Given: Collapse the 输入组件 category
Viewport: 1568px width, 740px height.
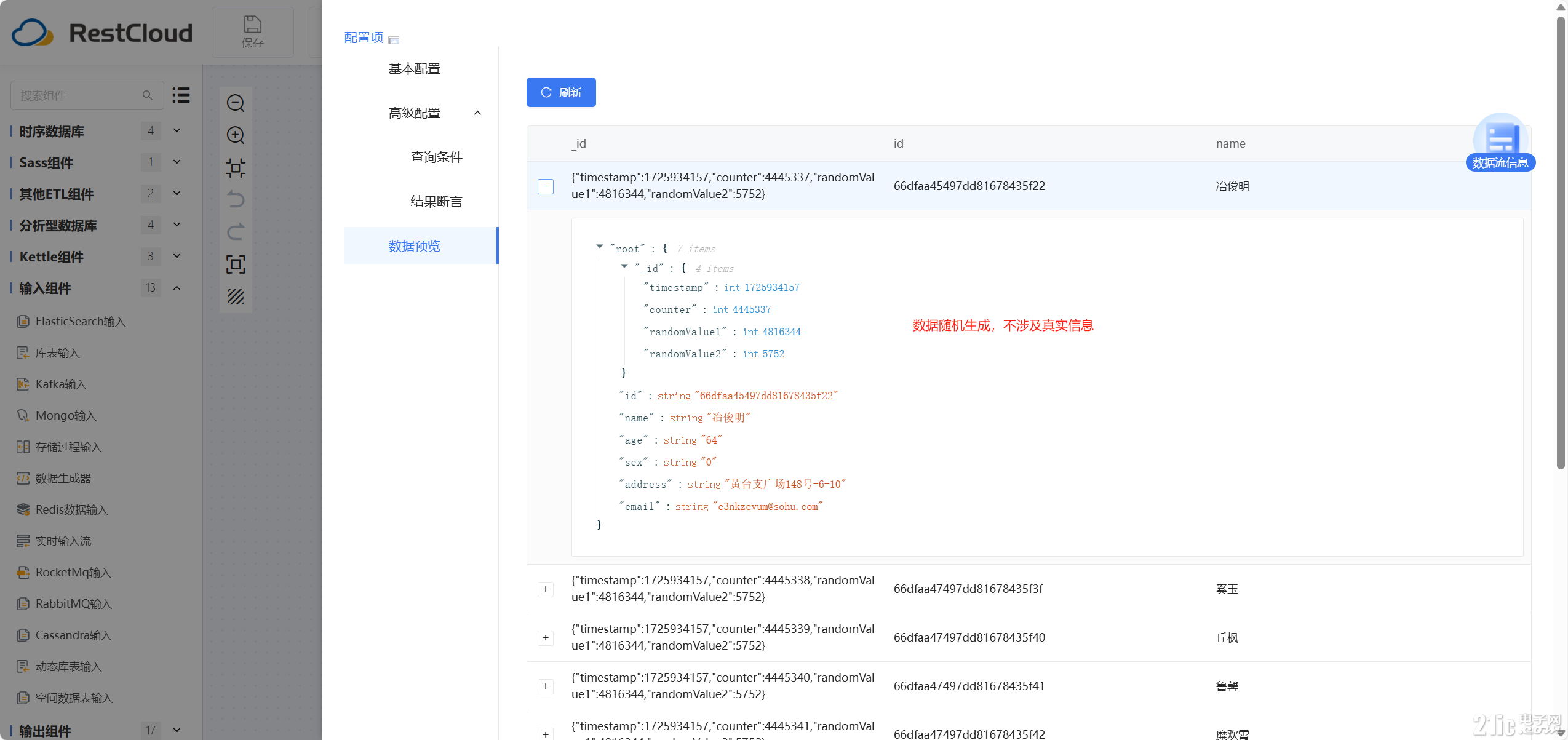Looking at the screenshot, I should 177,287.
